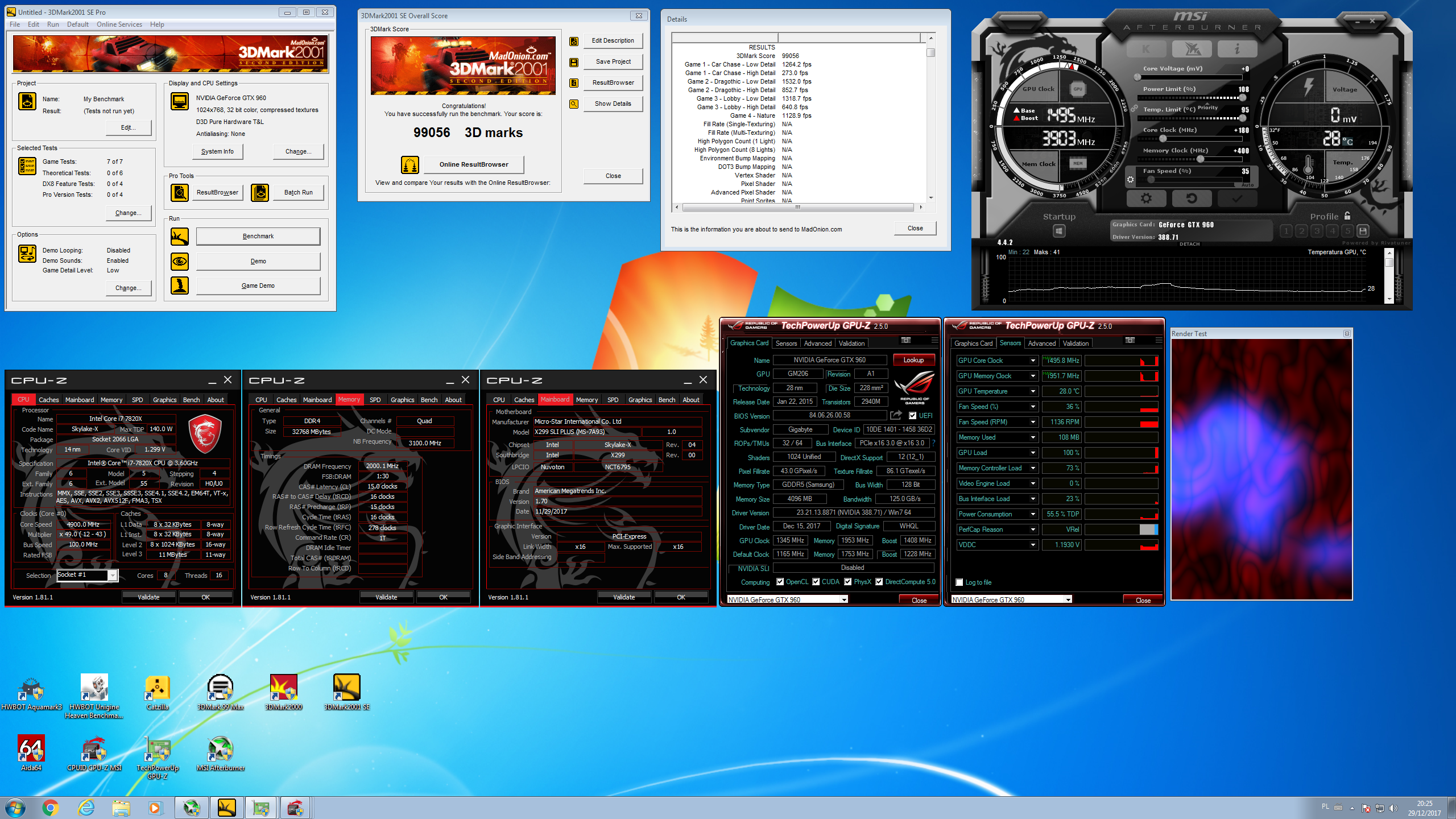This screenshot has height=819, width=1456.
Task: Click the Show Details magnifier icon
Action: 574,104
